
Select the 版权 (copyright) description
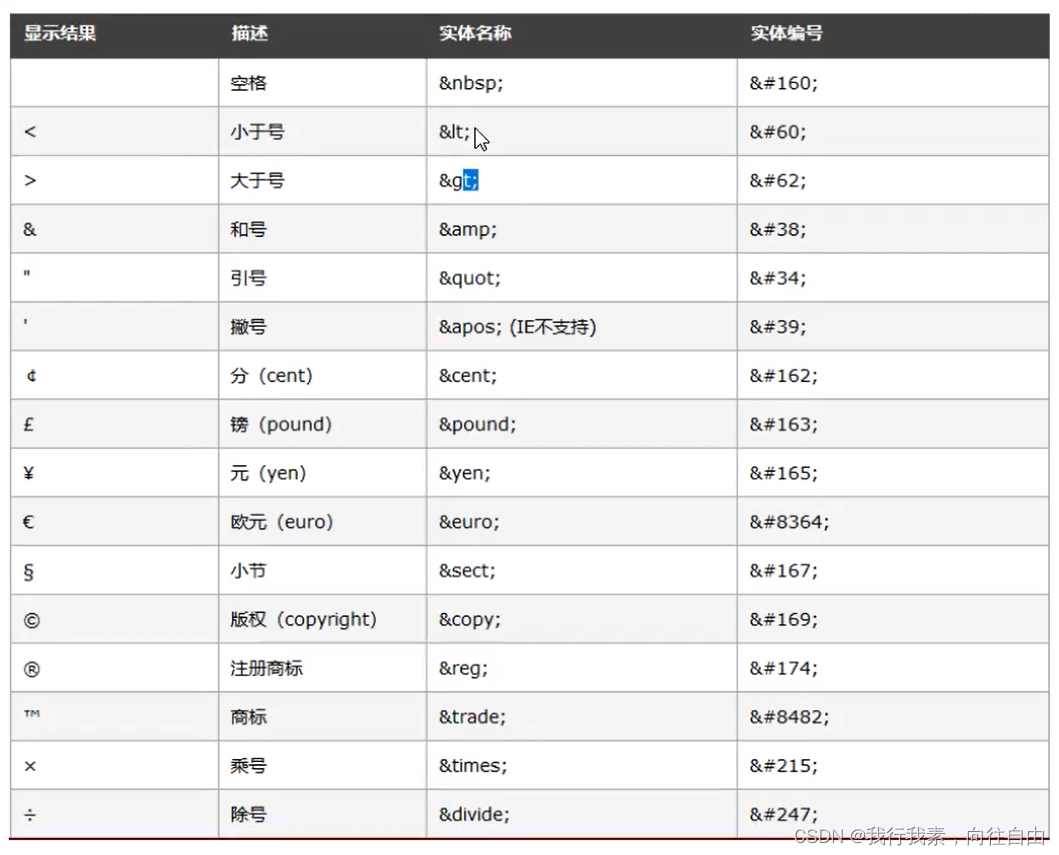click(x=303, y=619)
